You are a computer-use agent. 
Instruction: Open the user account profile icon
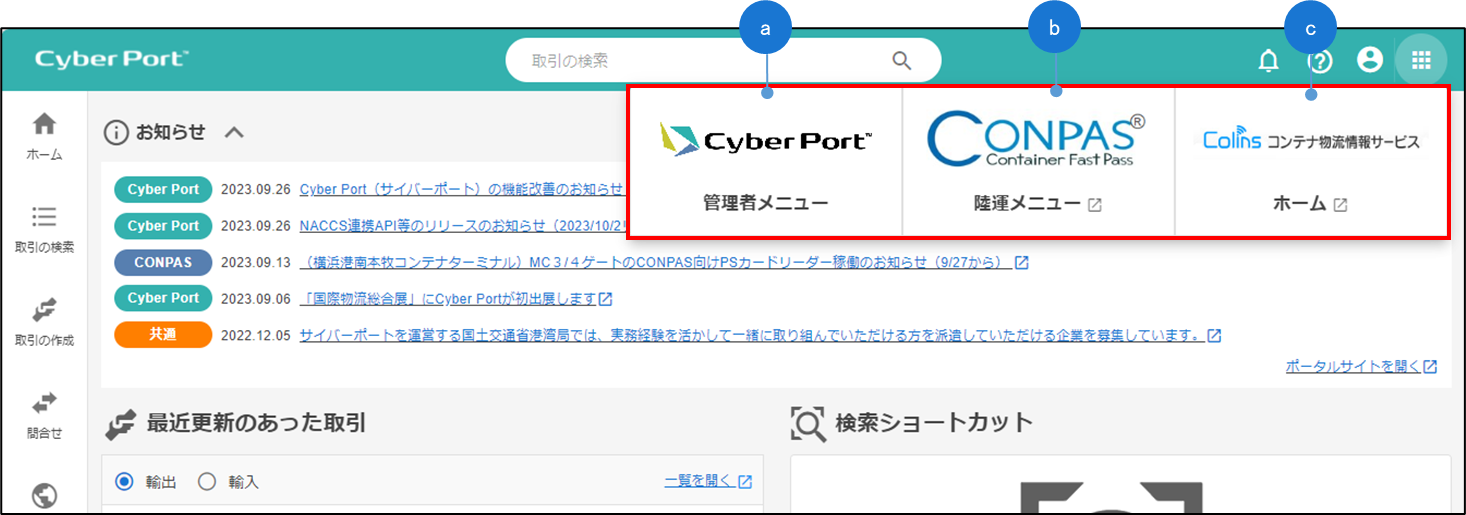tap(1369, 60)
